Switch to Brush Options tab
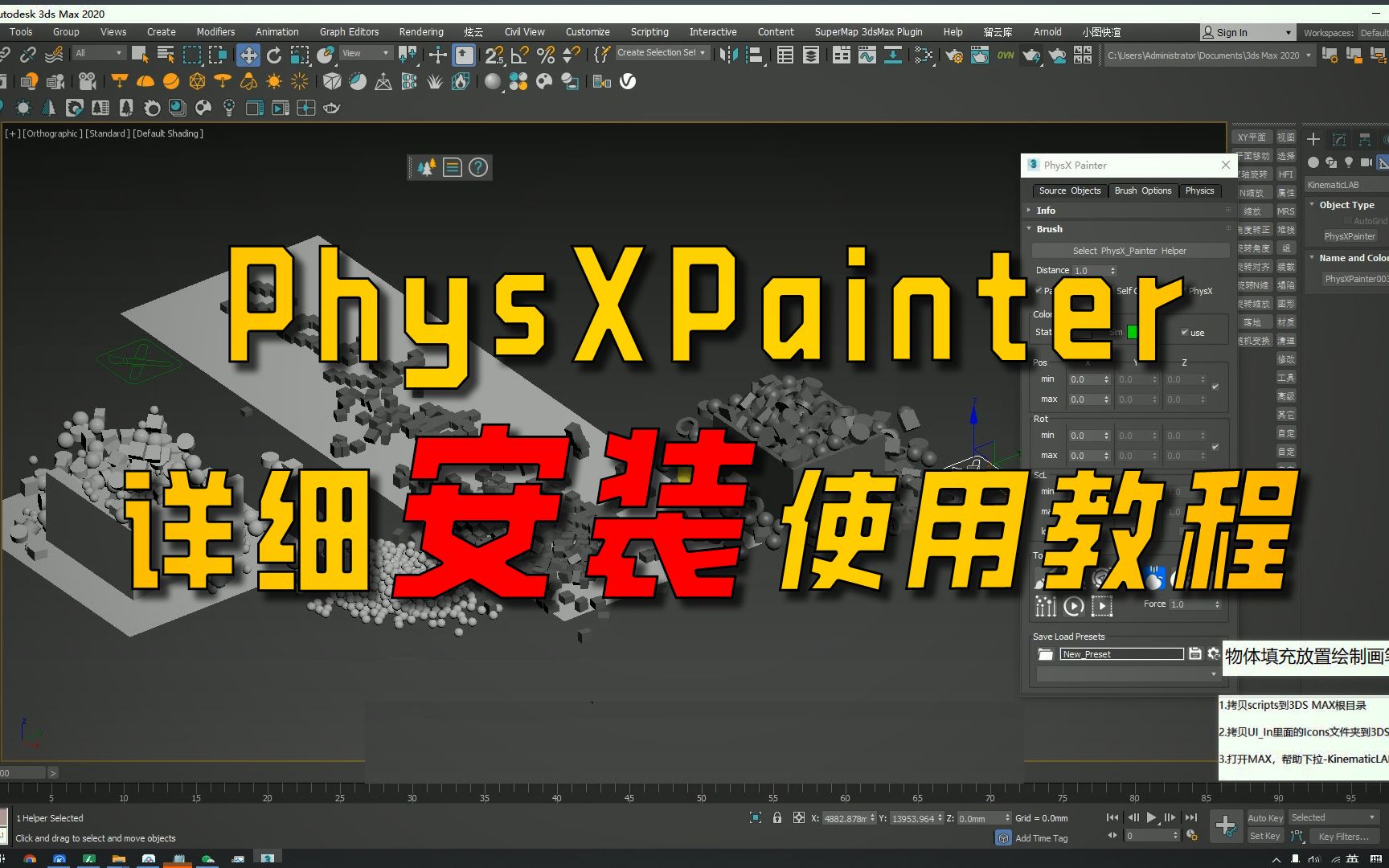The width and height of the screenshot is (1389, 868). point(1142,190)
